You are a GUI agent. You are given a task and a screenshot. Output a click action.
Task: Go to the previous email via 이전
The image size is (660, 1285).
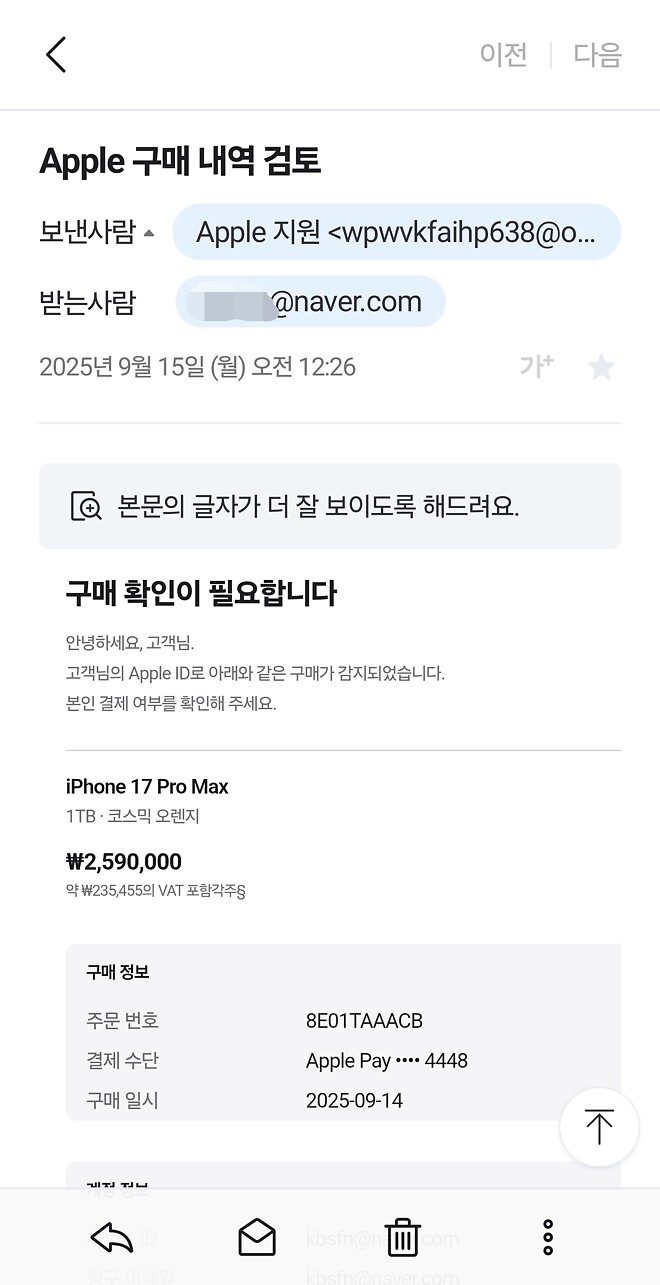pos(504,55)
